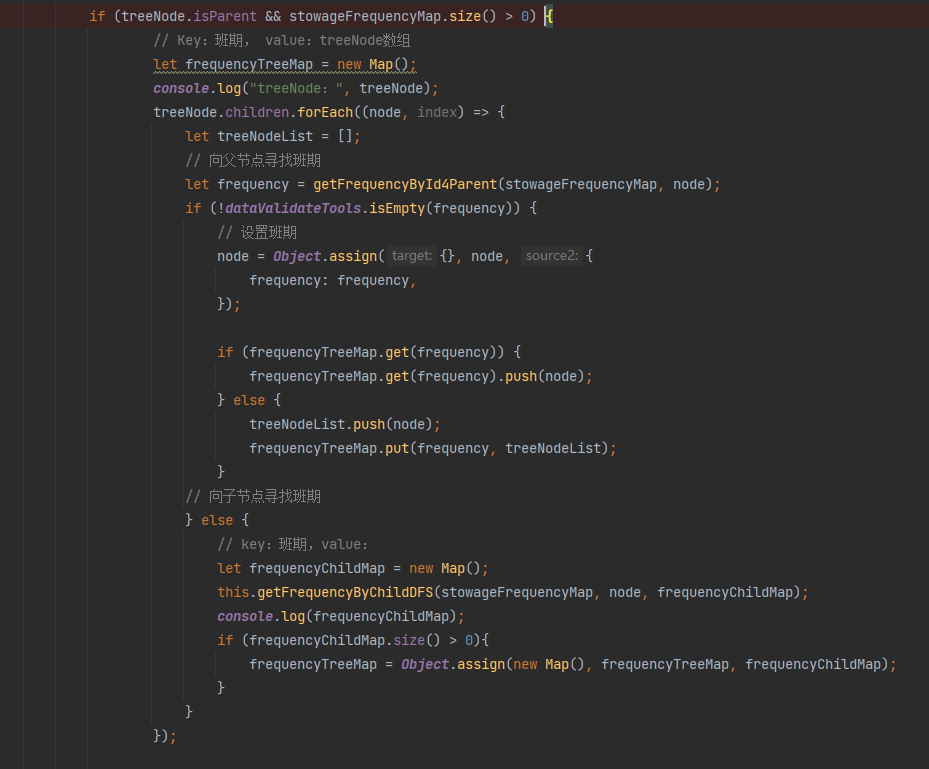Click the 'isParent' property in the if condition
This screenshot has height=769, width=929.
pyautogui.click(x=225, y=17)
